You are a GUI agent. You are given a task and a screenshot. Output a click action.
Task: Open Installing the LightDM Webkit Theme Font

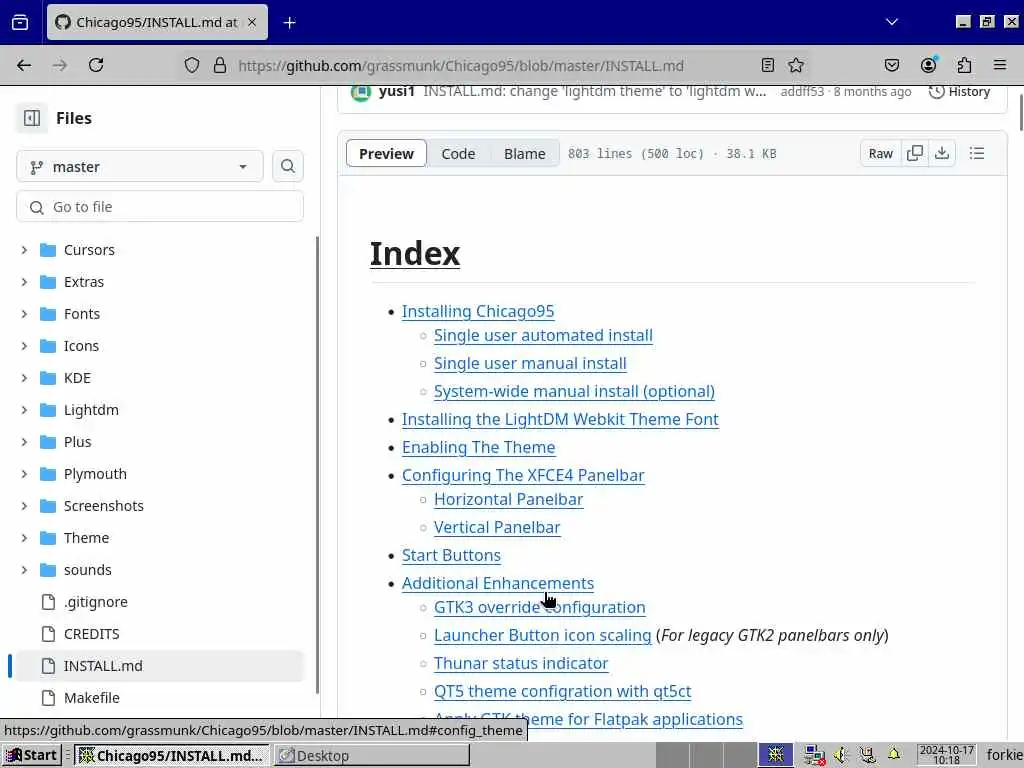click(x=560, y=420)
